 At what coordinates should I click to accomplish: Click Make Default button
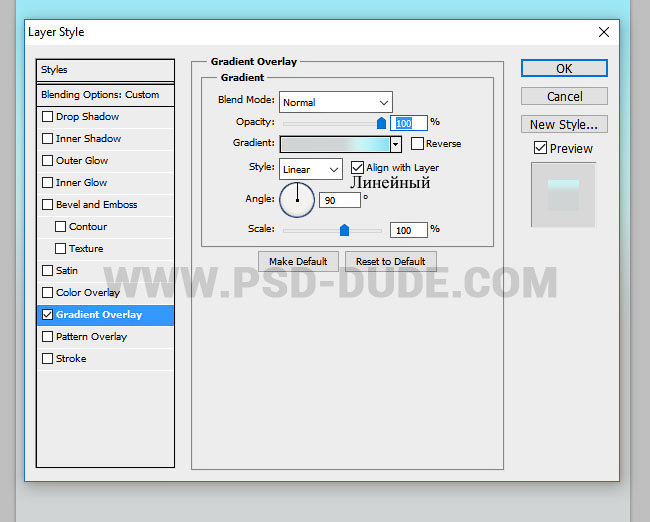pos(298,261)
